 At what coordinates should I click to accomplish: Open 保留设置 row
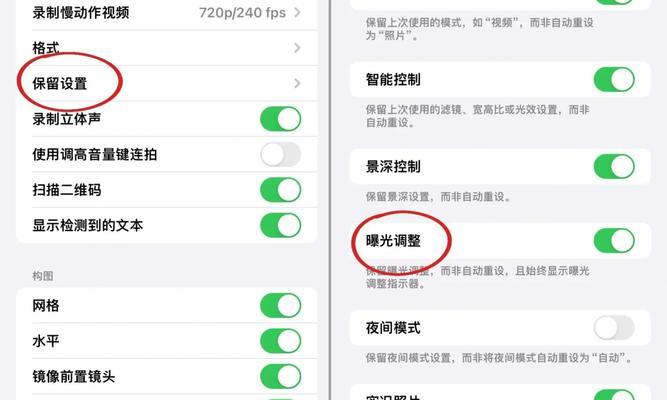click(x=167, y=83)
